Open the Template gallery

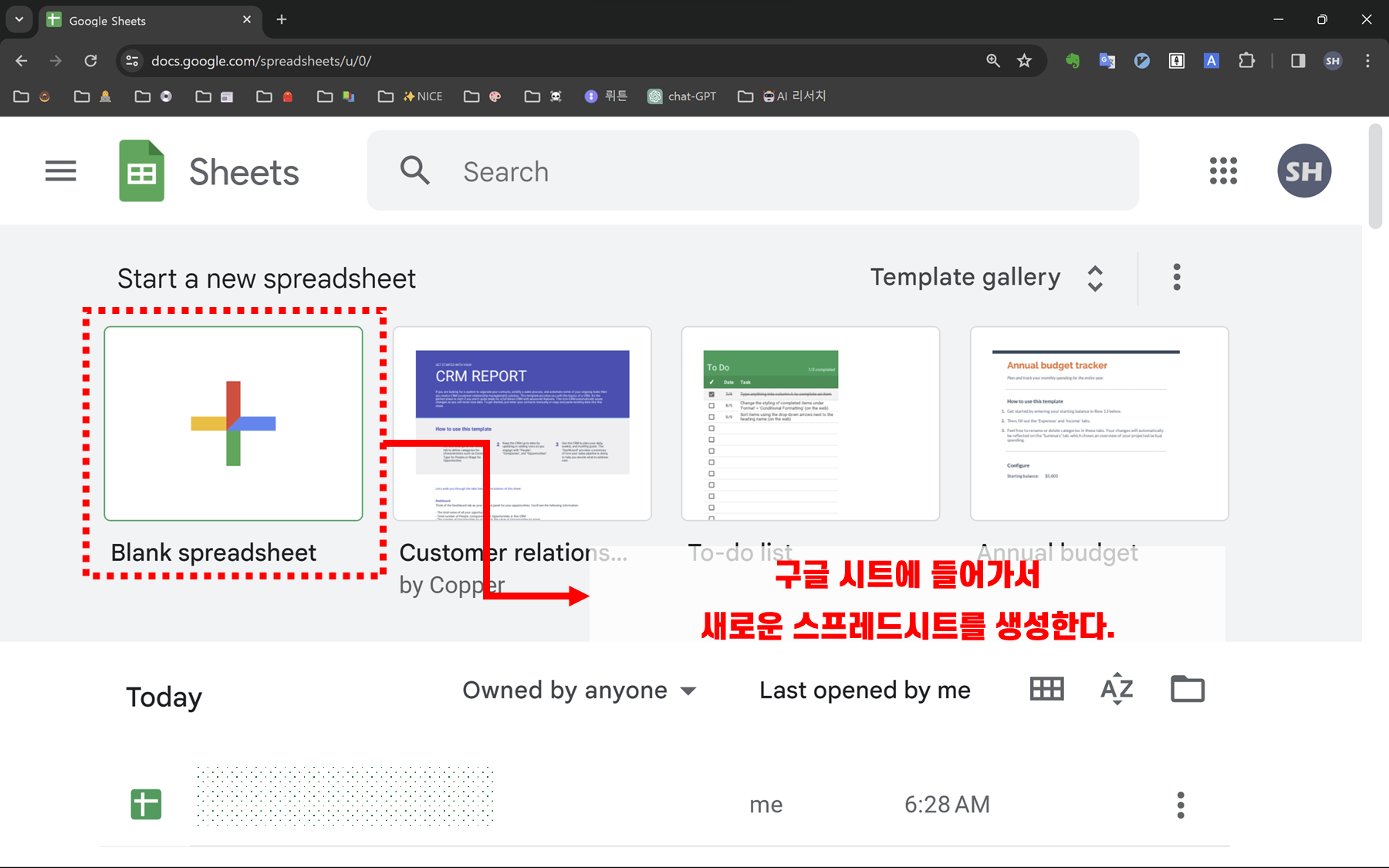(x=965, y=277)
